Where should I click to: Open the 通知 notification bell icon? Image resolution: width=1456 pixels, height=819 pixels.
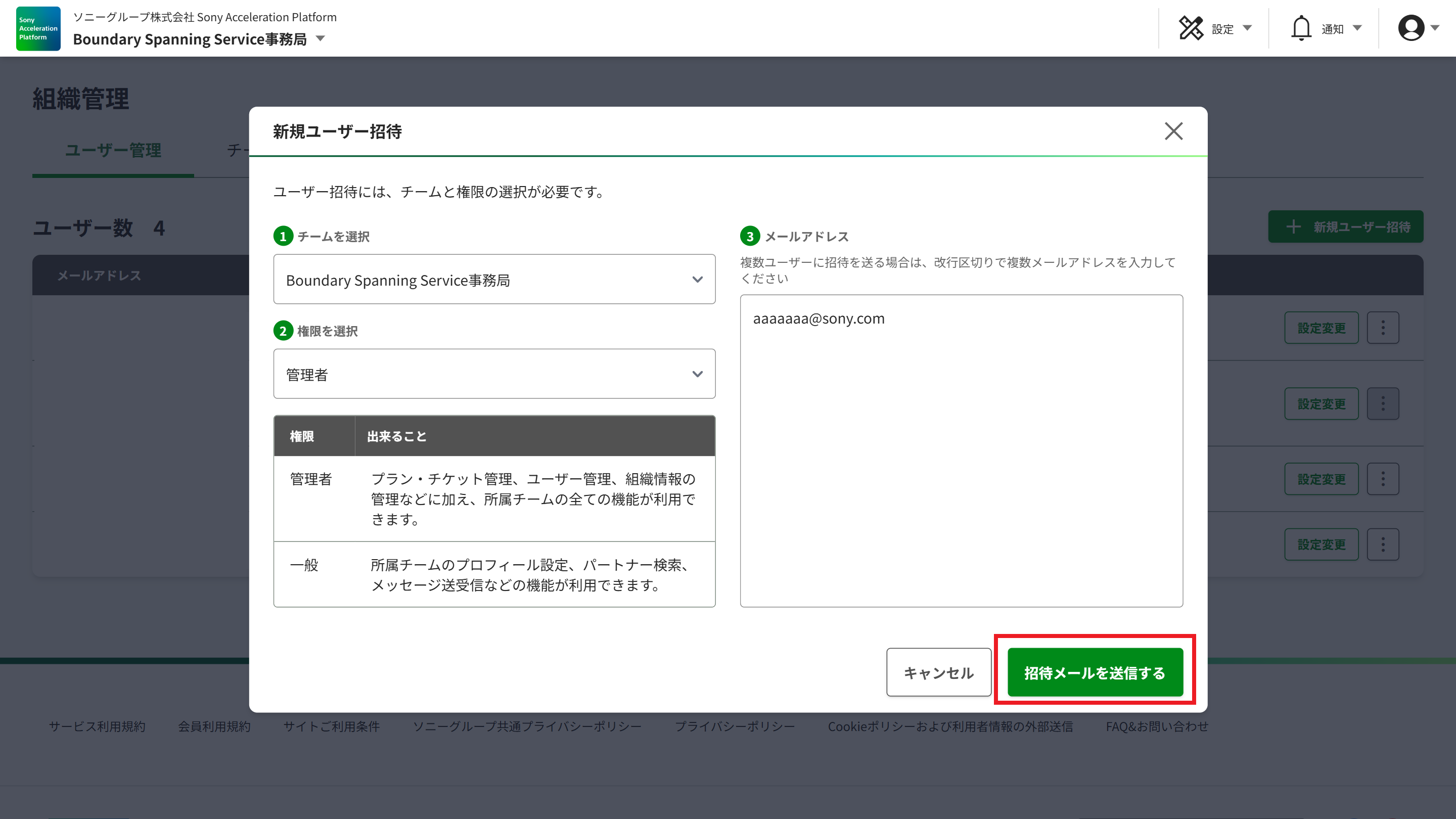[x=1301, y=27]
